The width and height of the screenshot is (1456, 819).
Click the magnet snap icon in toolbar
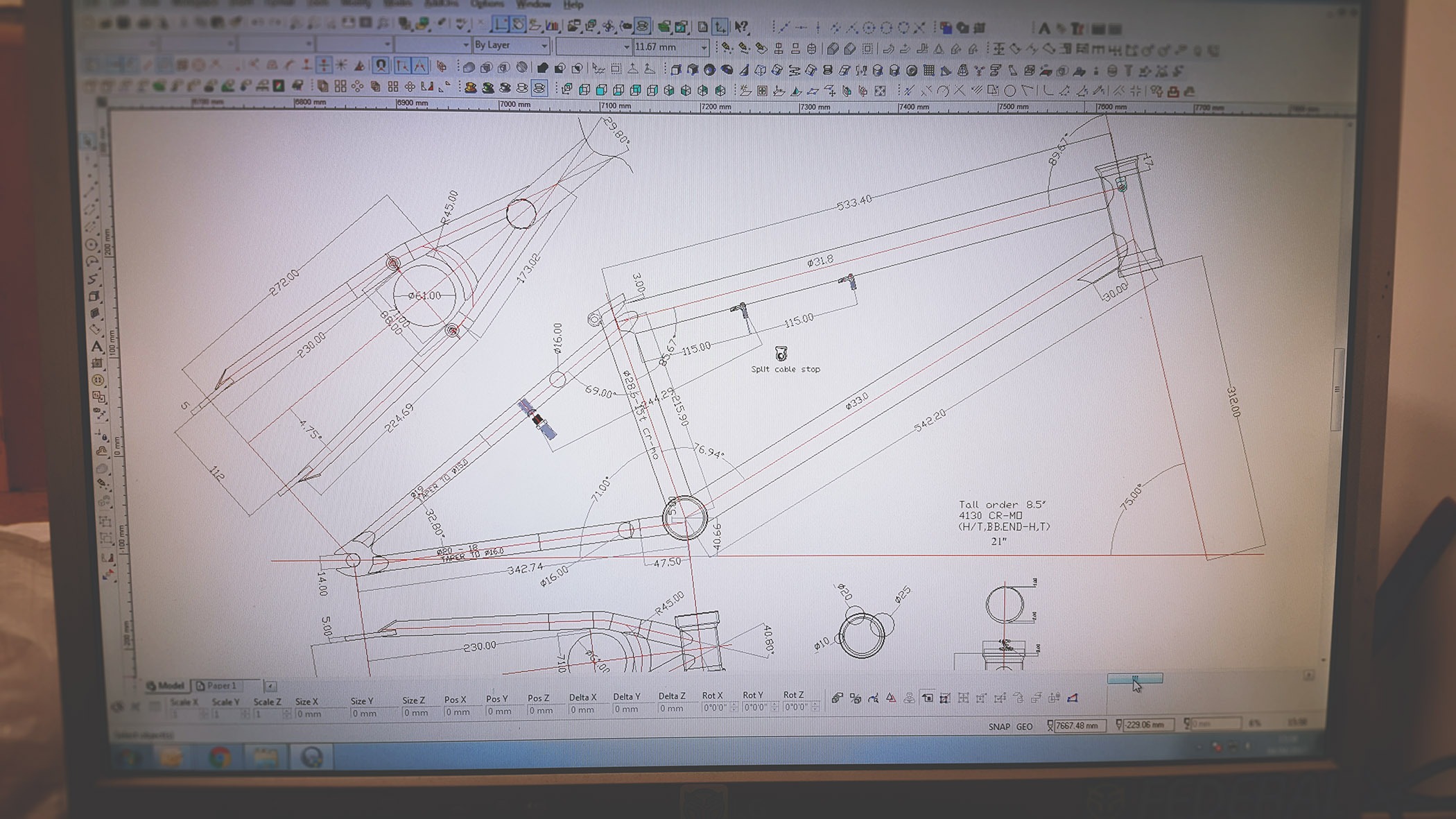pyautogui.click(x=381, y=66)
